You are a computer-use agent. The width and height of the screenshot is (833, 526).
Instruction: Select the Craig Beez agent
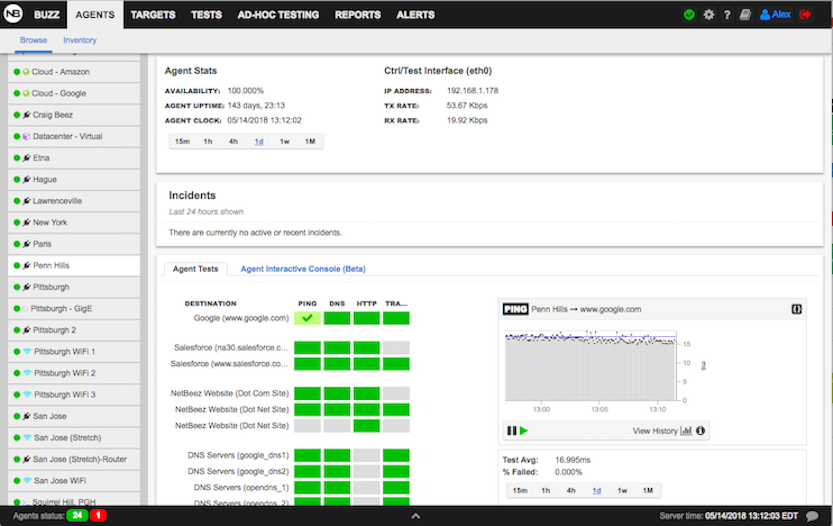74,115
